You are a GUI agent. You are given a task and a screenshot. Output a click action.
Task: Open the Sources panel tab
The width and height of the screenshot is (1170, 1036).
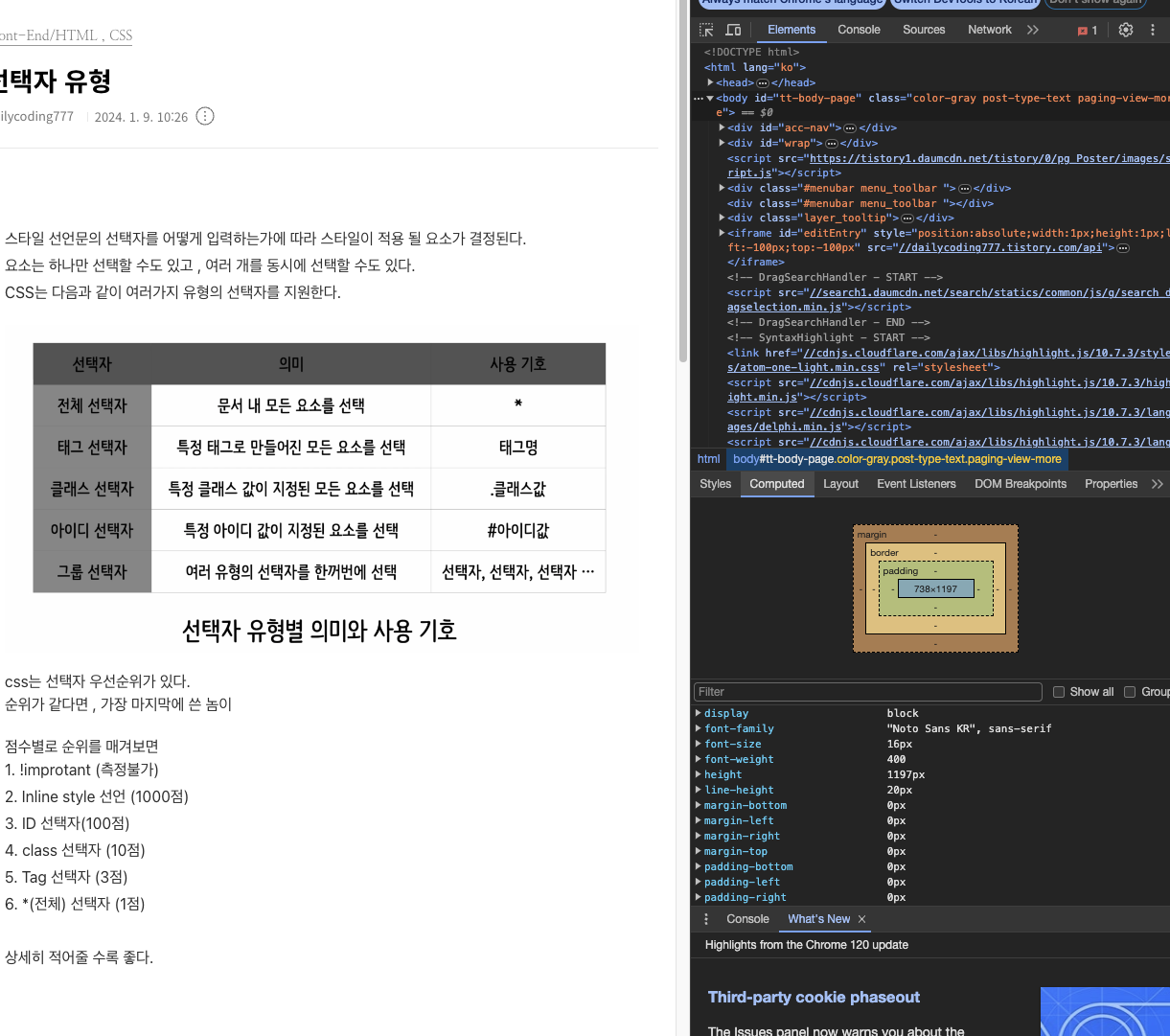tap(924, 30)
